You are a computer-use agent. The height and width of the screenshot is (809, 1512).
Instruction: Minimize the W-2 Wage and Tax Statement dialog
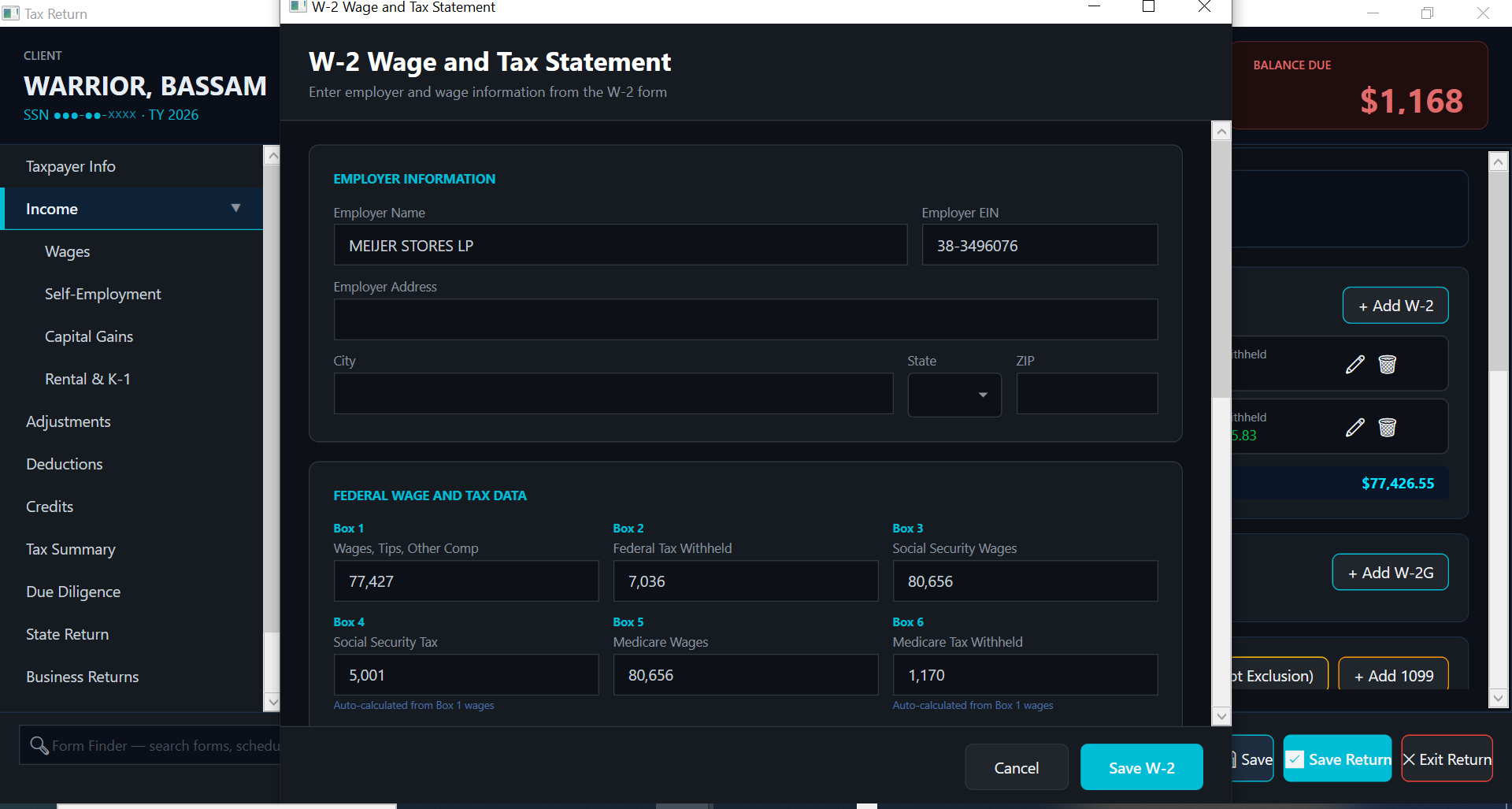pos(1094,7)
